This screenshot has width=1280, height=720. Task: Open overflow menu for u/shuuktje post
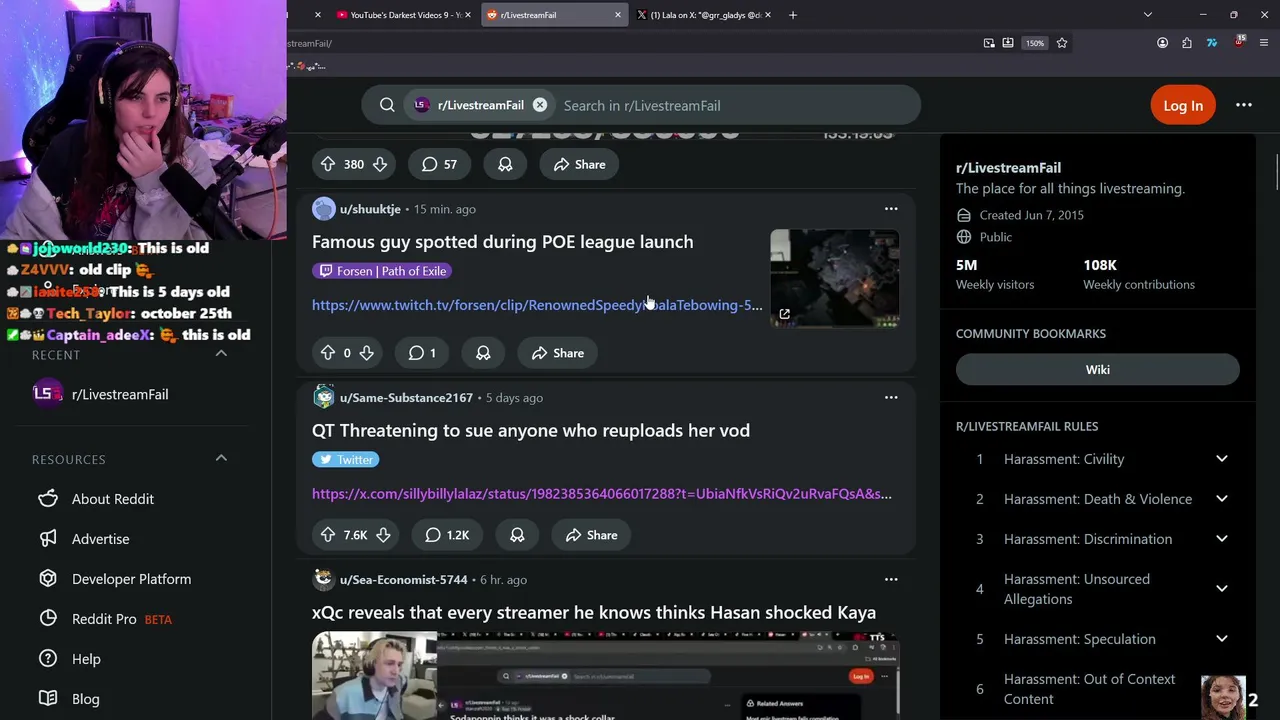[891, 209]
